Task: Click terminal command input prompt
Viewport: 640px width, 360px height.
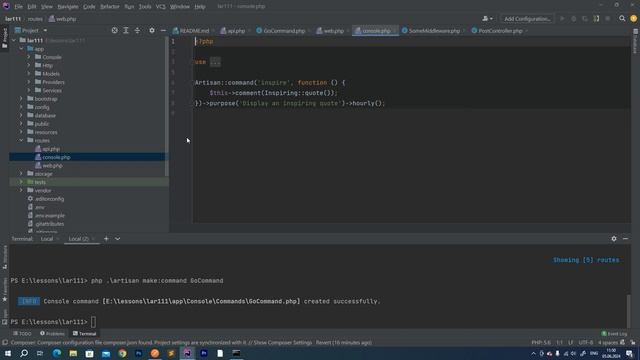Action: [x=93, y=322]
